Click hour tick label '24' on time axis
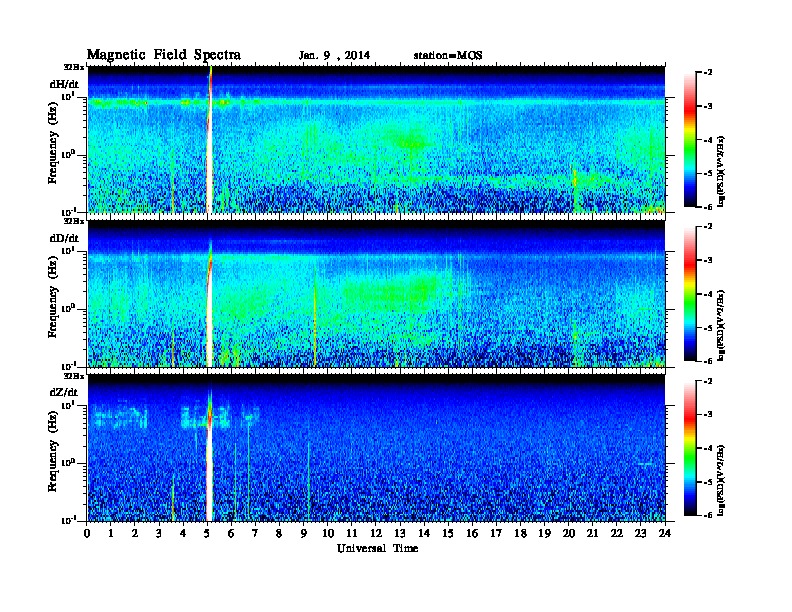The image size is (792, 612). [x=665, y=534]
